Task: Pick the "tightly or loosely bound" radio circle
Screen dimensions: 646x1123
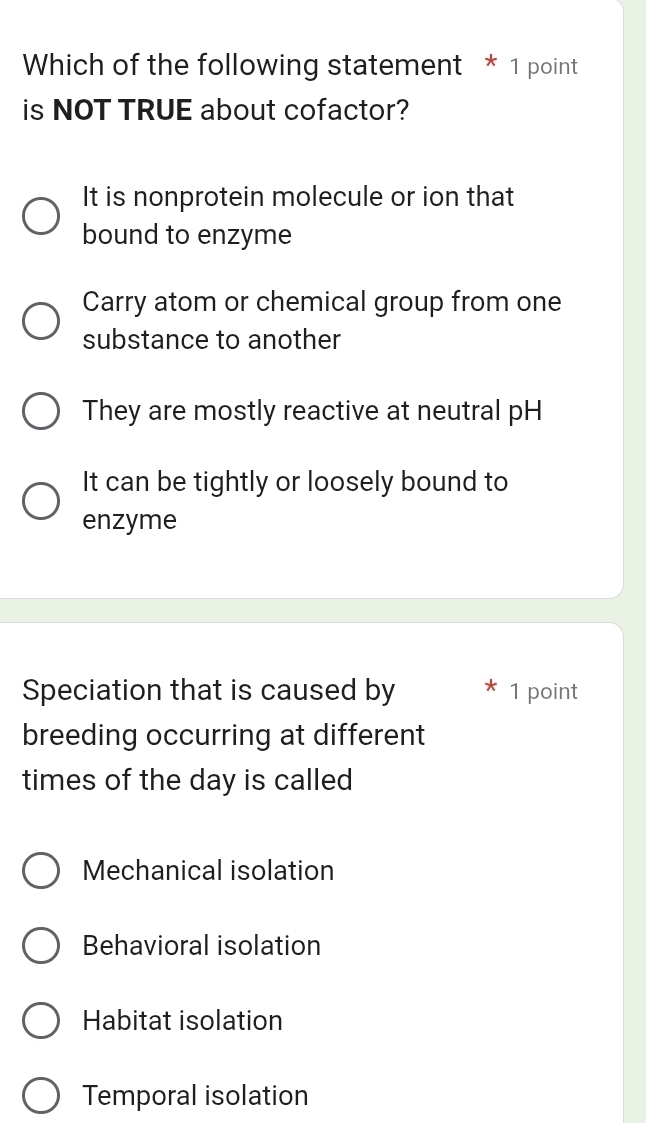Action: (x=40, y=501)
